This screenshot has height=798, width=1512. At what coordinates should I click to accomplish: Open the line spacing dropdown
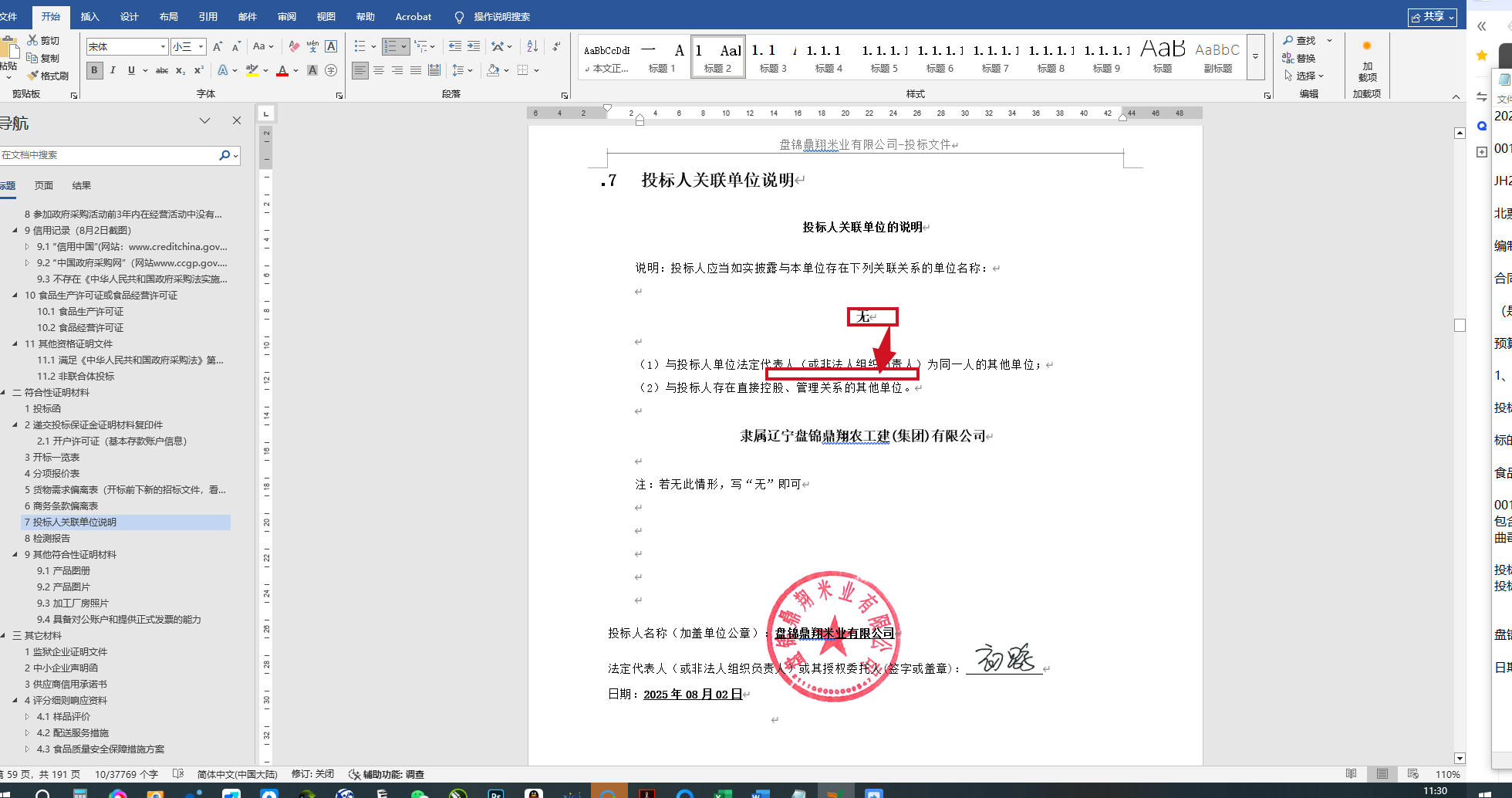[462, 70]
